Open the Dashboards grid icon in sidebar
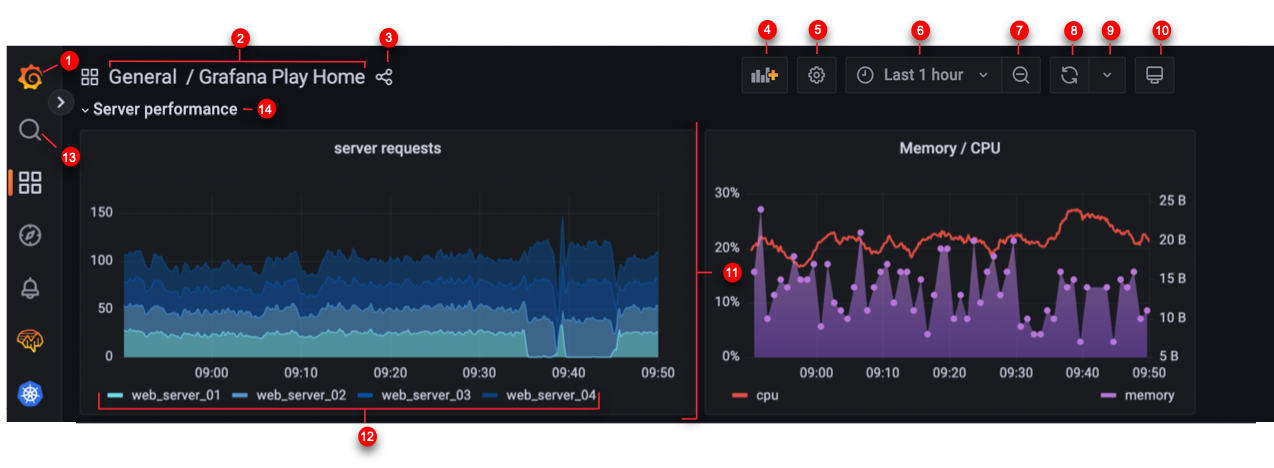The width and height of the screenshot is (1274, 468). 30,183
